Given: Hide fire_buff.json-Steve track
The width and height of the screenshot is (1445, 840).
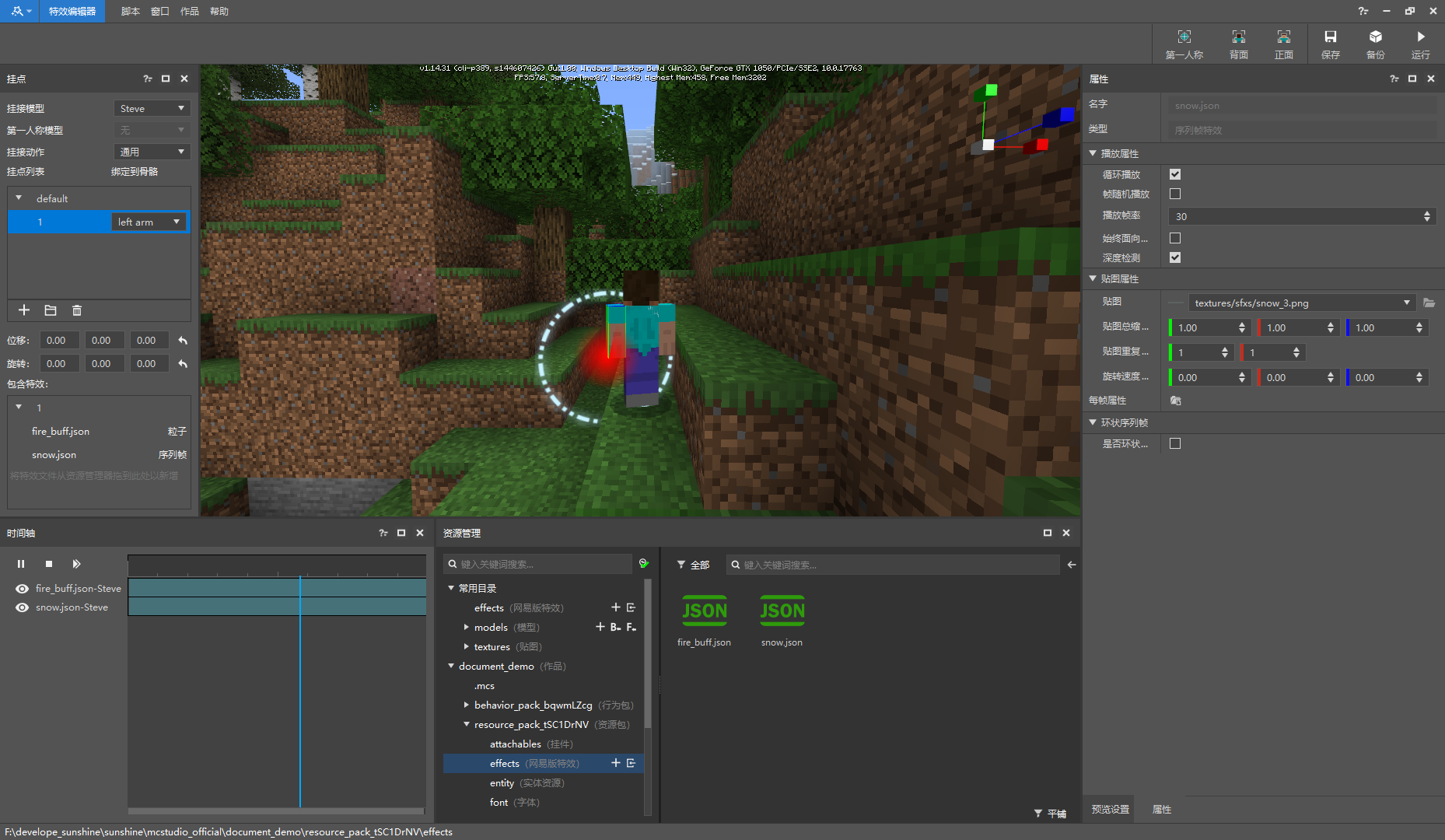Looking at the screenshot, I should tap(22, 589).
